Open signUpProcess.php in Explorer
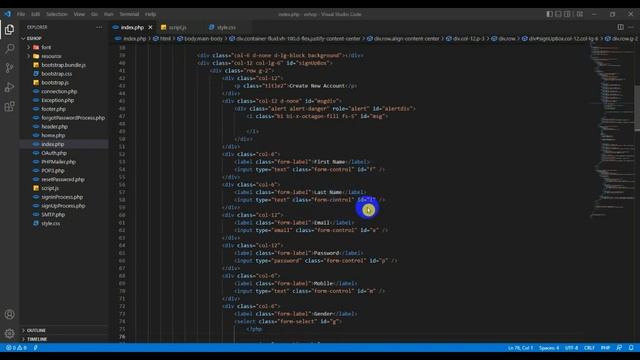The height and width of the screenshot is (360, 640). [x=64, y=206]
